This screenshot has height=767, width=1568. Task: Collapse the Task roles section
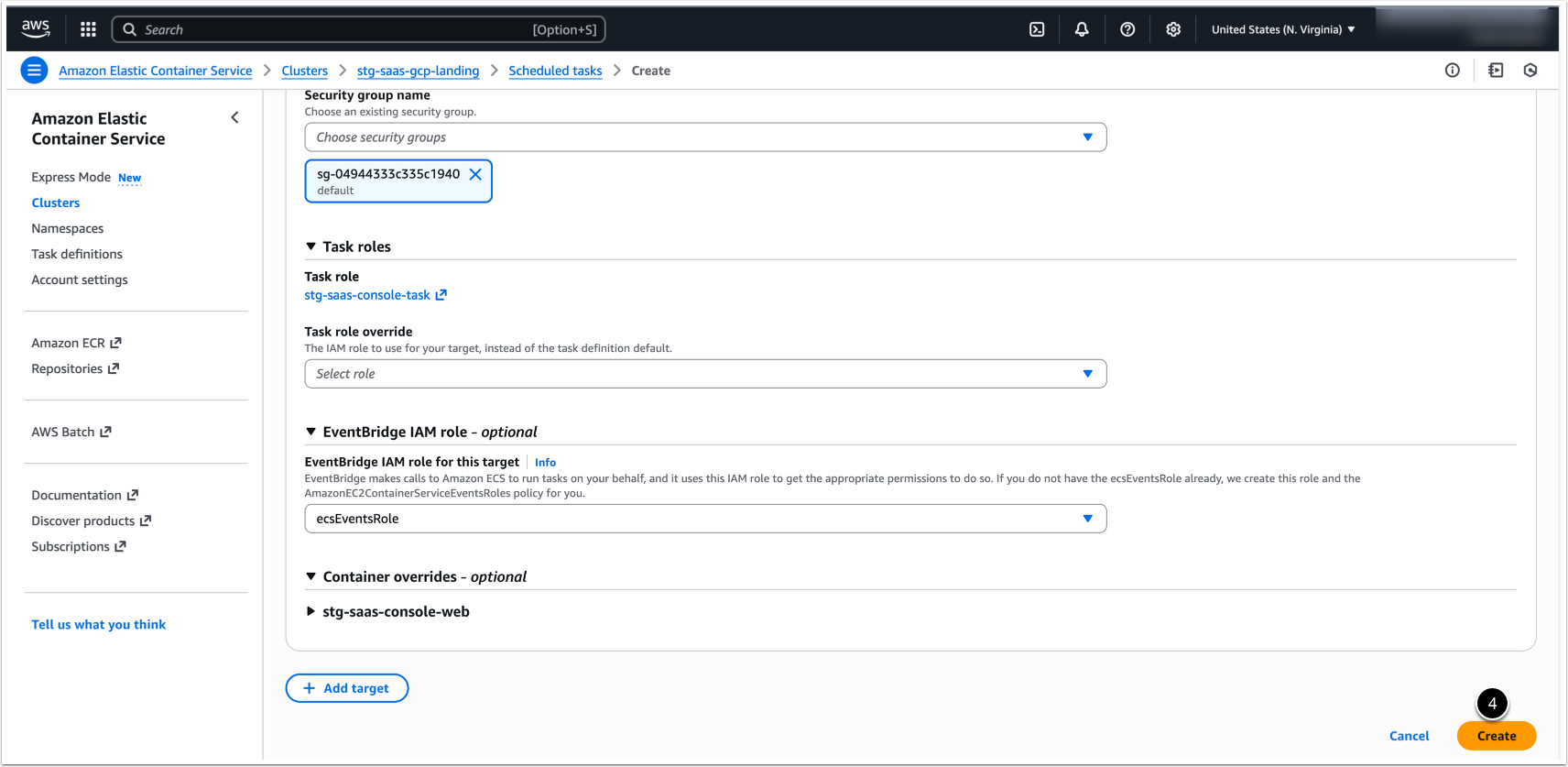[311, 247]
